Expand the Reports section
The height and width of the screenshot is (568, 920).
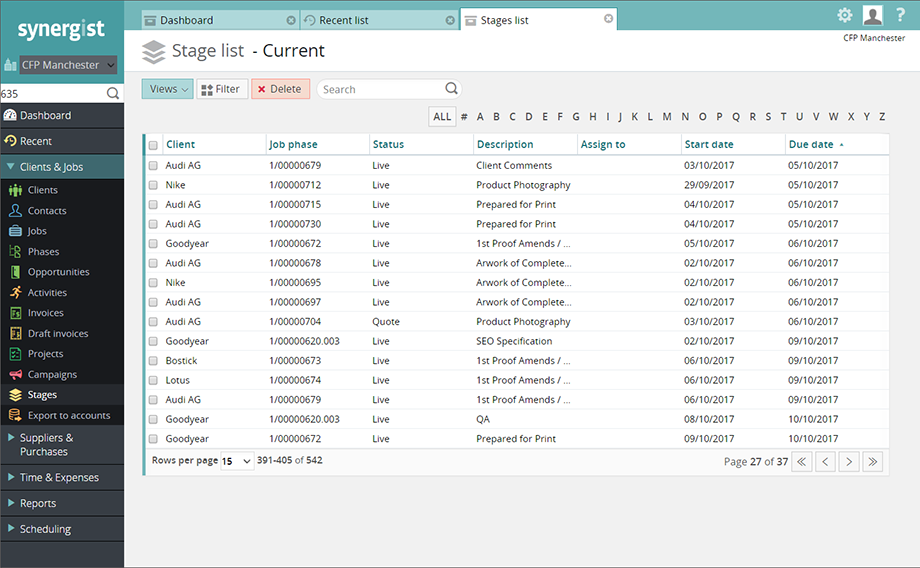62,503
